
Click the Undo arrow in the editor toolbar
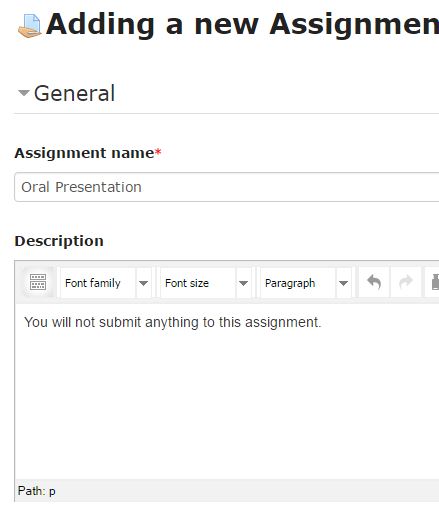374,283
